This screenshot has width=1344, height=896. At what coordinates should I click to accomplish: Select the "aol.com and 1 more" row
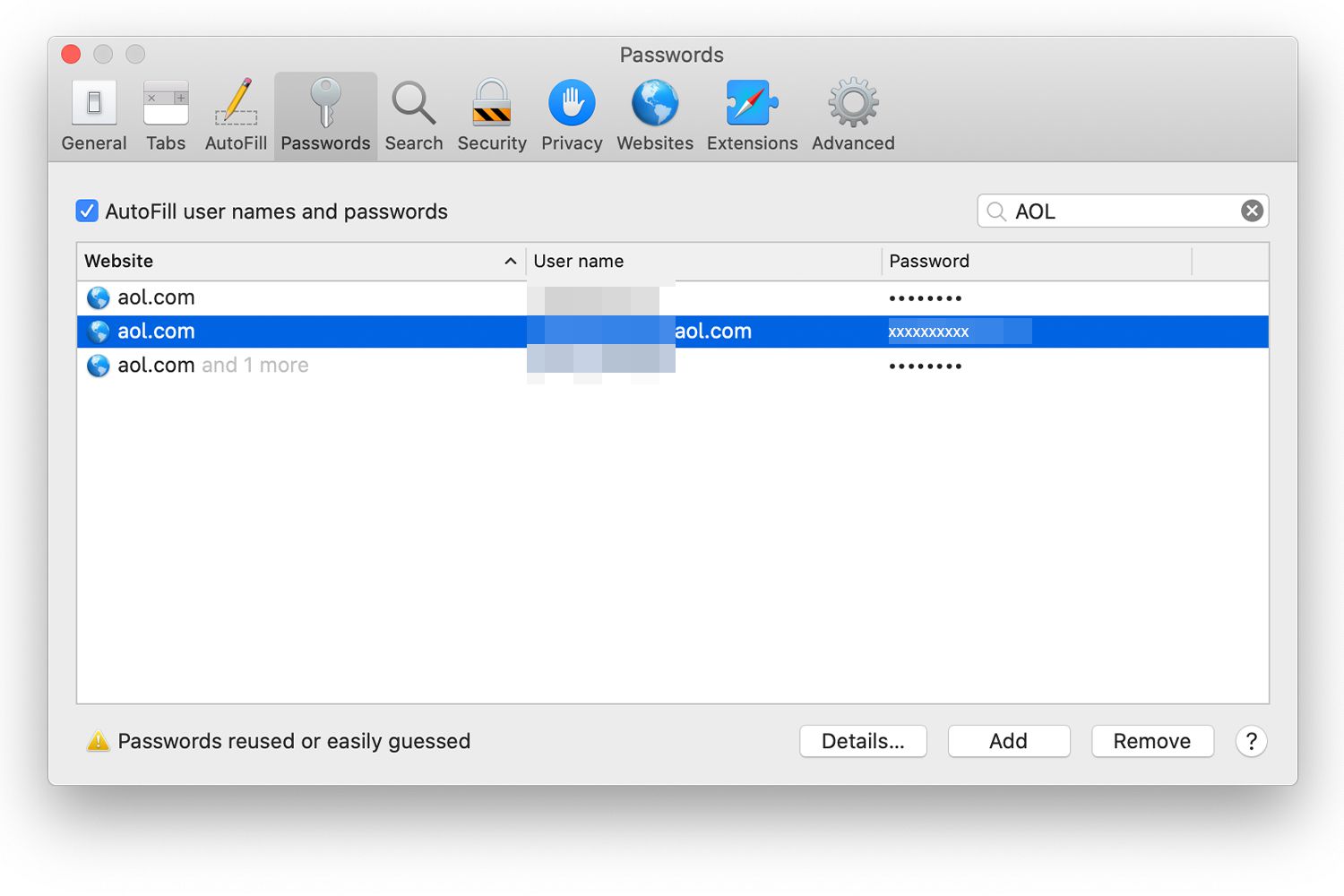coord(673,366)
